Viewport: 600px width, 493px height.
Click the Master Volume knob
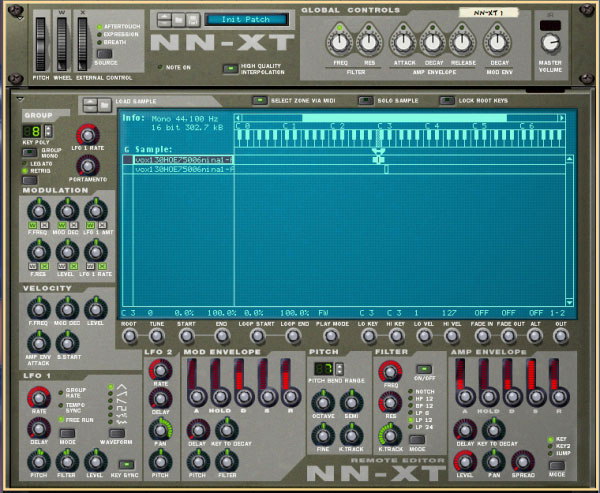(x=550, y=42)
